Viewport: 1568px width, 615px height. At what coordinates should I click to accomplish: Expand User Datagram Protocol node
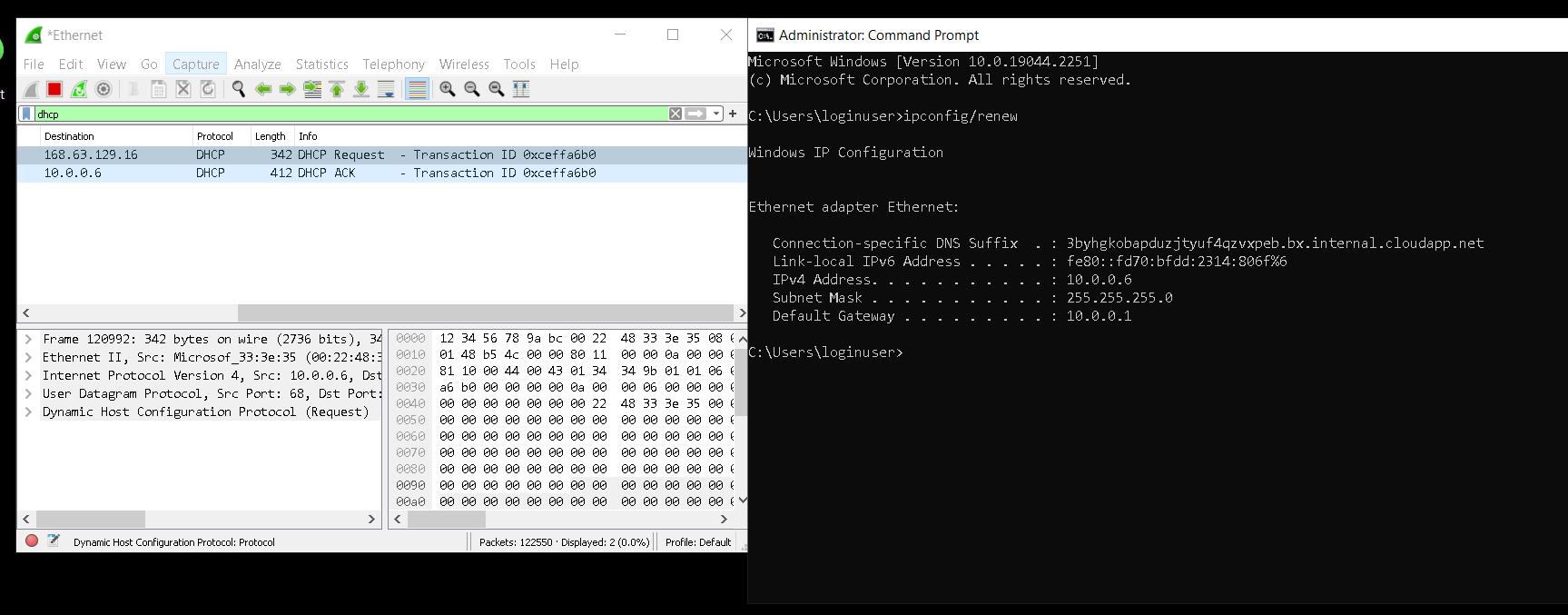coord(28,393)
